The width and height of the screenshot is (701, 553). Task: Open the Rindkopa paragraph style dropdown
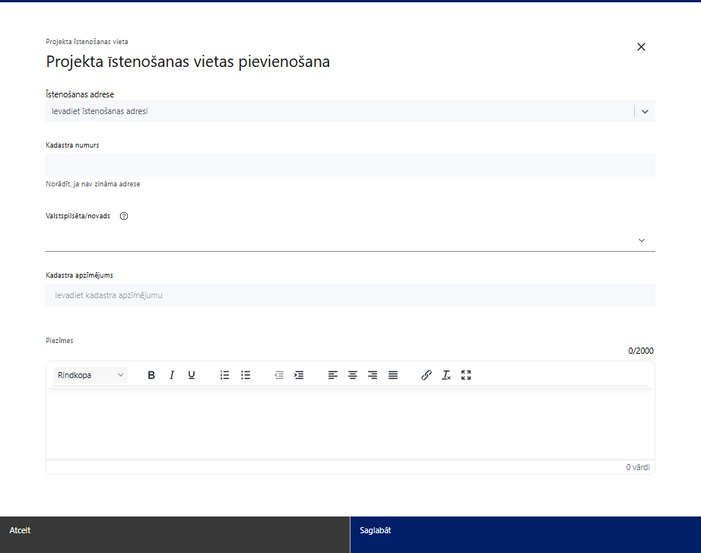click(90, 375)
